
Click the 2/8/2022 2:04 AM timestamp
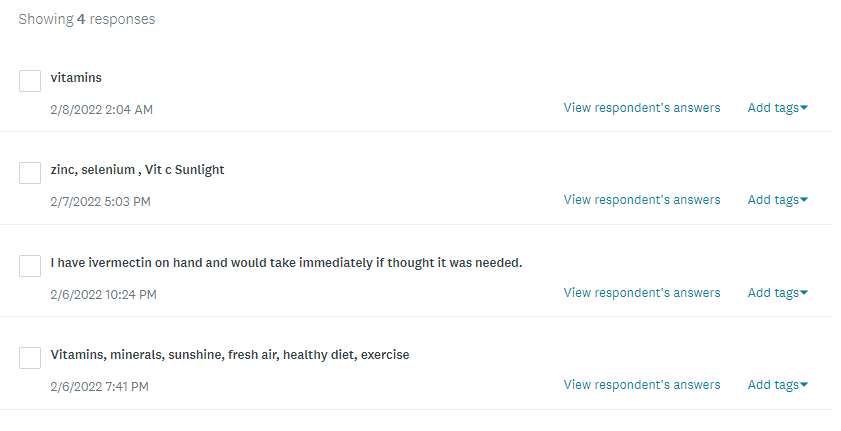pos(101,109)
